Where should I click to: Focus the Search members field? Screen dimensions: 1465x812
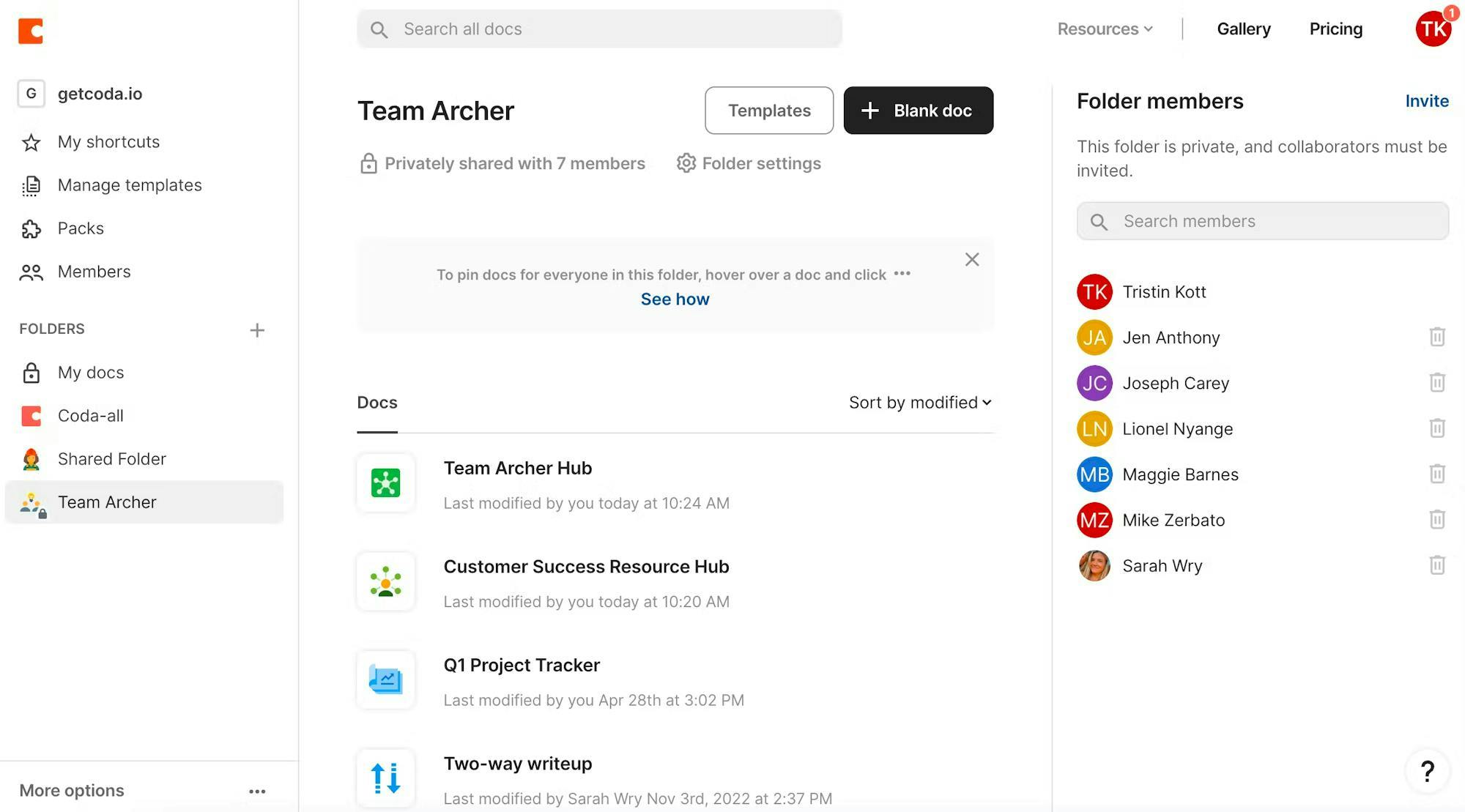pyautogui.click(x=1263, y=221)
